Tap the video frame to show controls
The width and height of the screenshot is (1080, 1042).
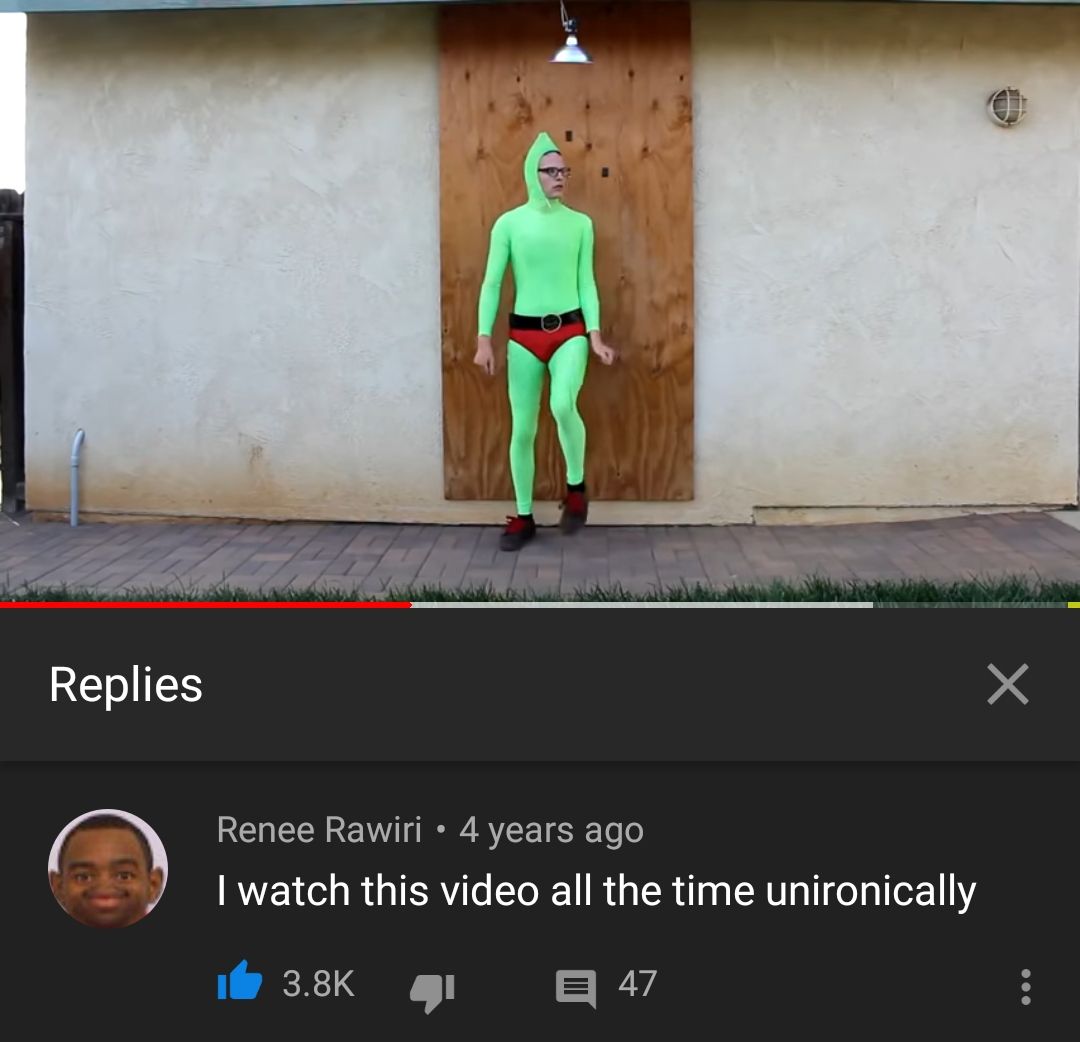540,300
